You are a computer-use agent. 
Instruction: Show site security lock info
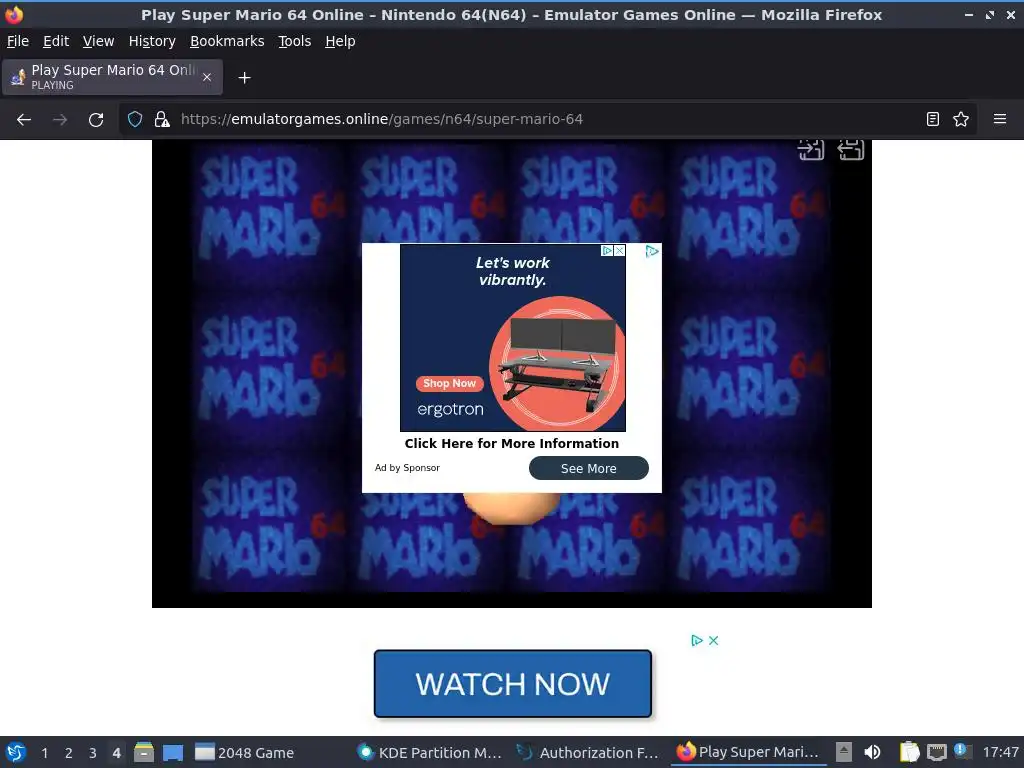point(162,120)
